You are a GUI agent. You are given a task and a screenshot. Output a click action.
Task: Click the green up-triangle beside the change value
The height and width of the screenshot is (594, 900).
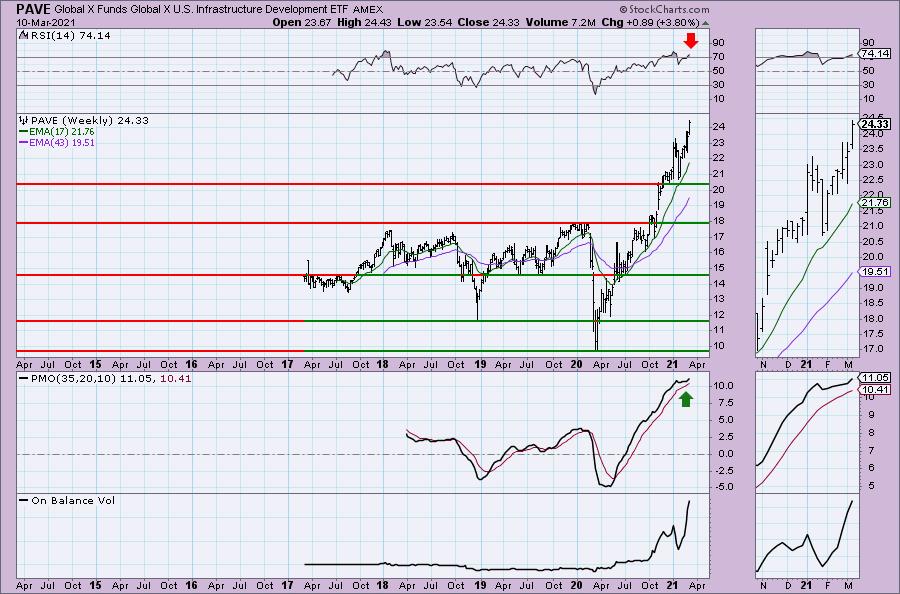pyautogui.click(x=705, y=23)
